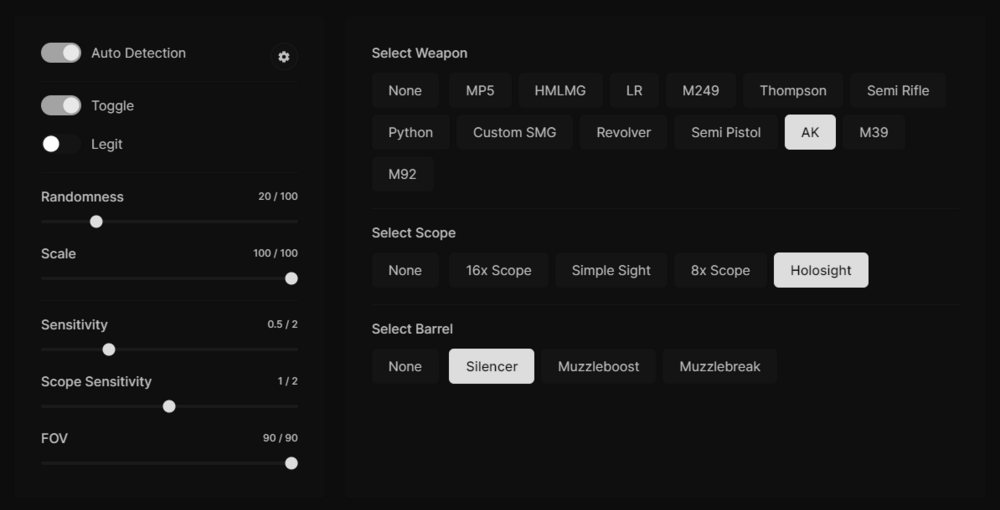Click the Scope Sensitivity value "1 / 2"
This screenshot has width=1000, height=510.
(x=288, y=381)
